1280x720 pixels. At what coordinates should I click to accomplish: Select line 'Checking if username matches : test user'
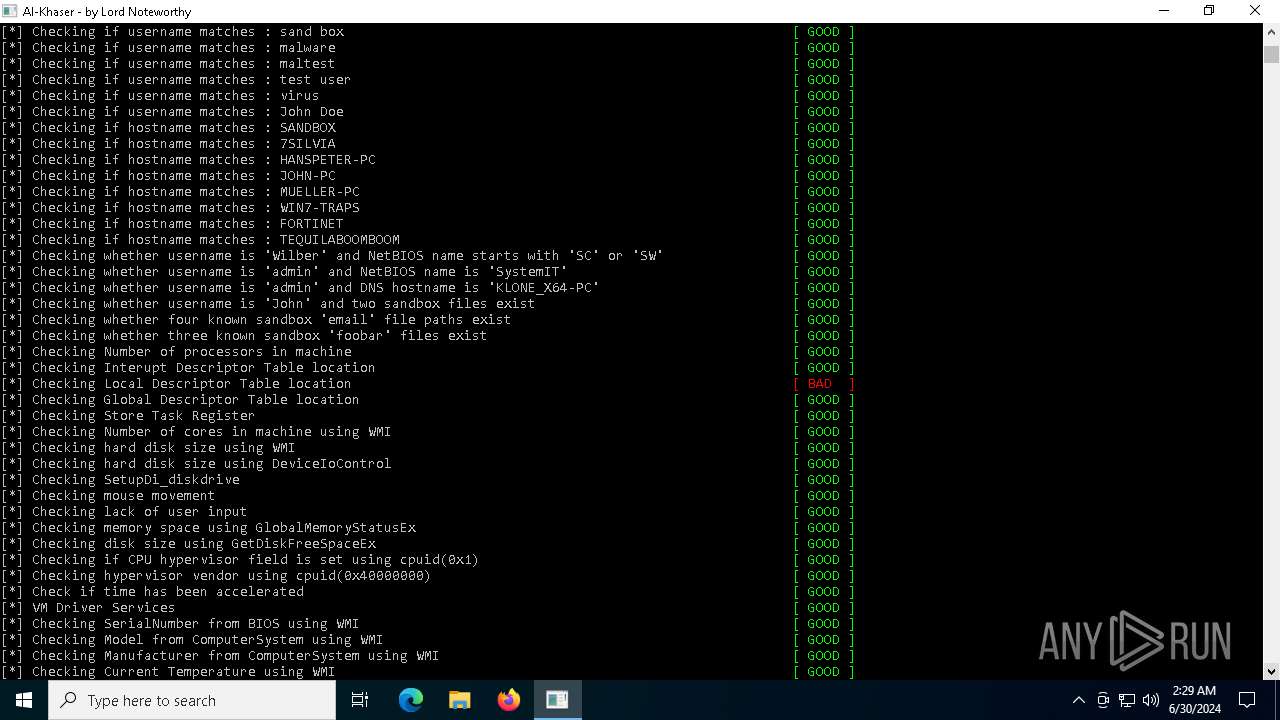pos(176,79)
